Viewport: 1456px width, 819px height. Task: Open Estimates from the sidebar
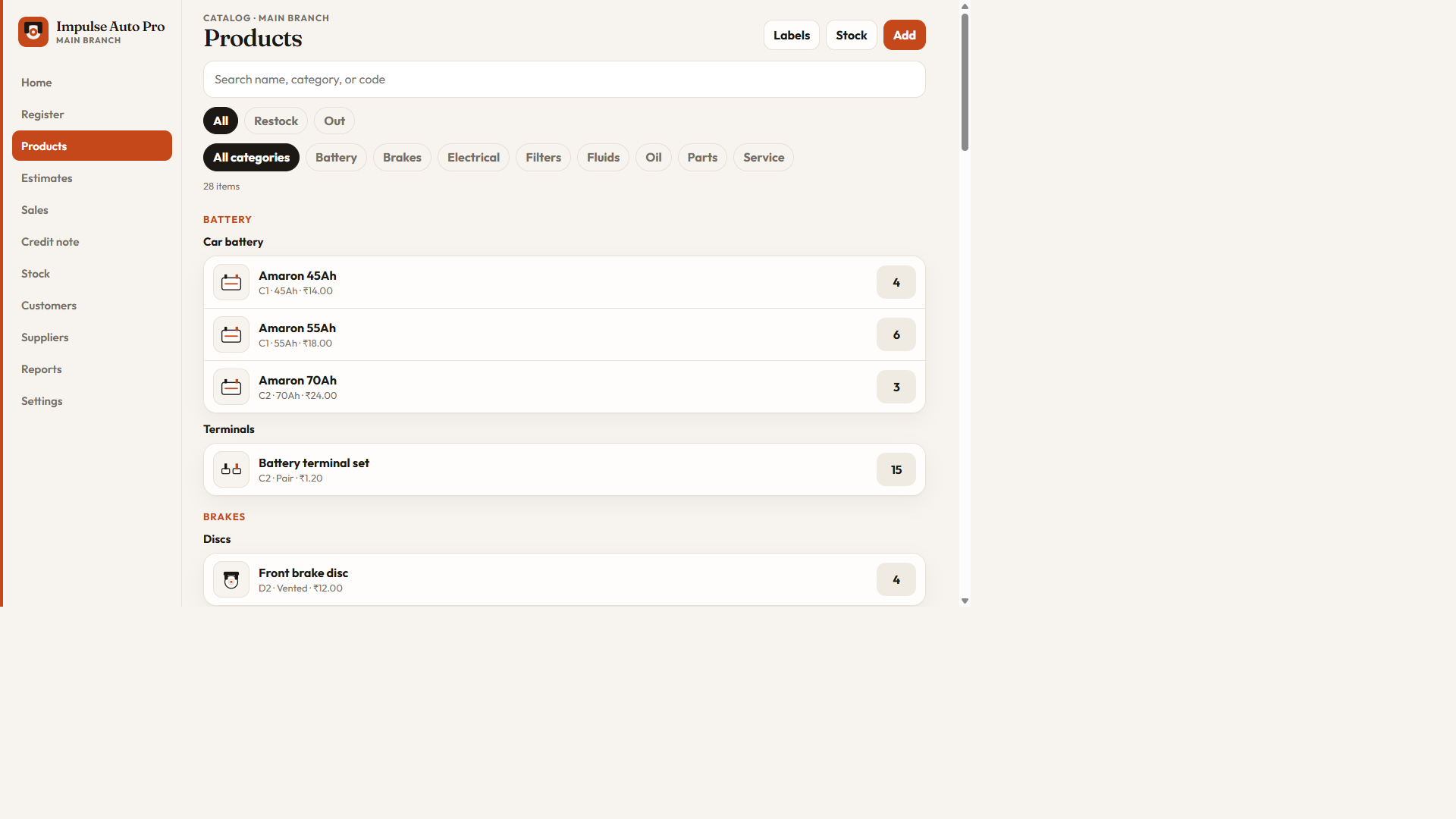tap(92, 177)
